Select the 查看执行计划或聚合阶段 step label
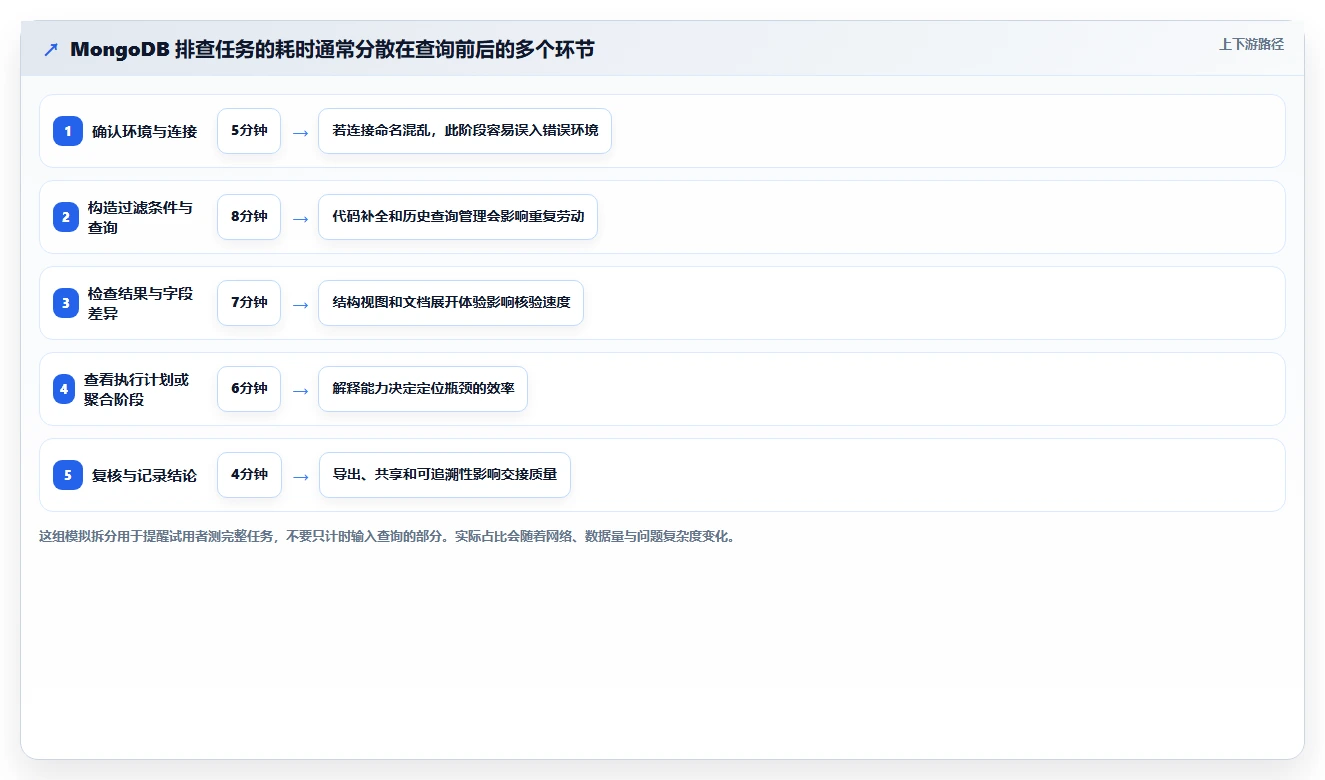Image resolution: width=1325 pixels, height=780 pixels. pyautogui.click(x=136, y=389)
